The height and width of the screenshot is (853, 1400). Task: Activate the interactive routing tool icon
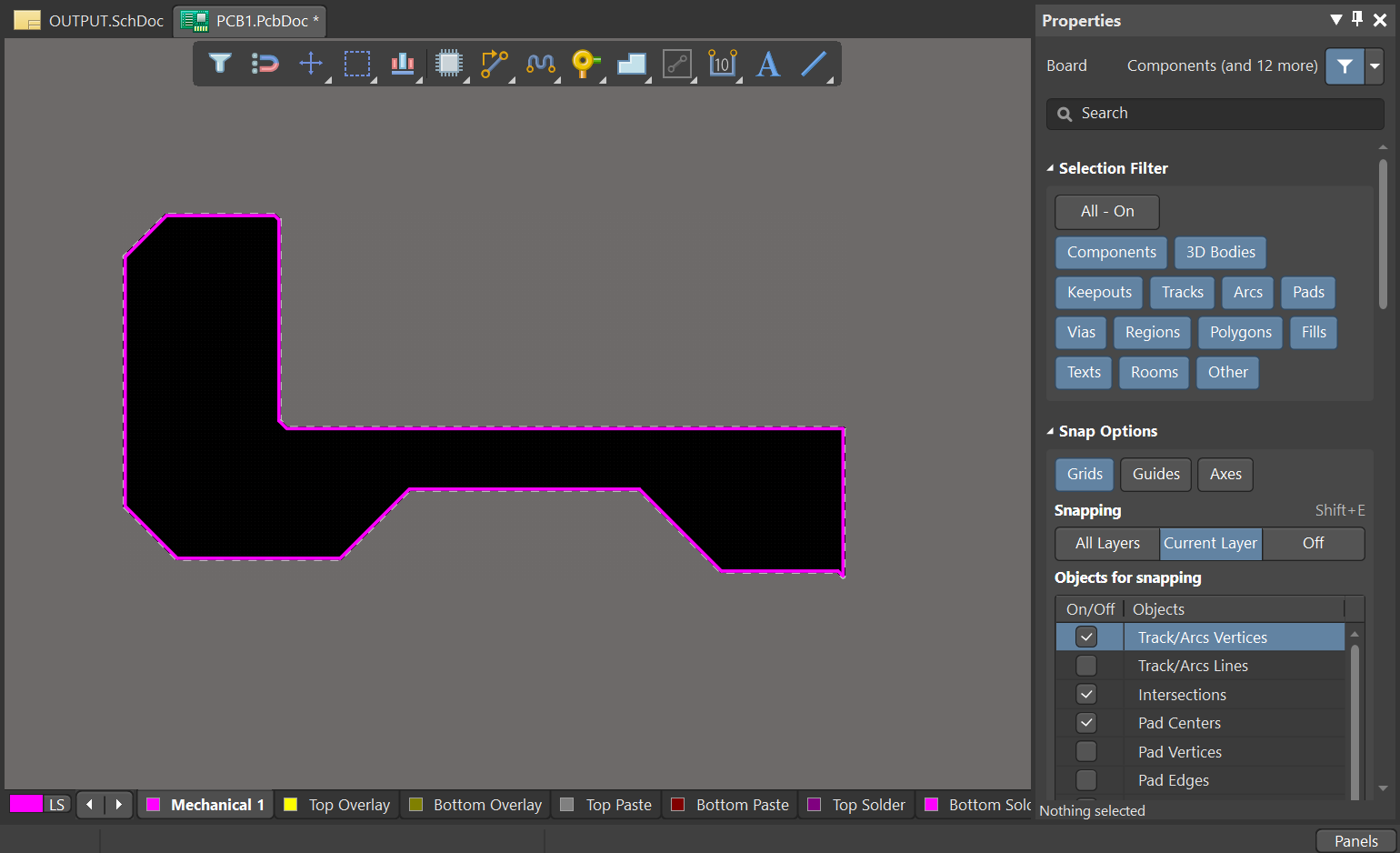[495, 64]
